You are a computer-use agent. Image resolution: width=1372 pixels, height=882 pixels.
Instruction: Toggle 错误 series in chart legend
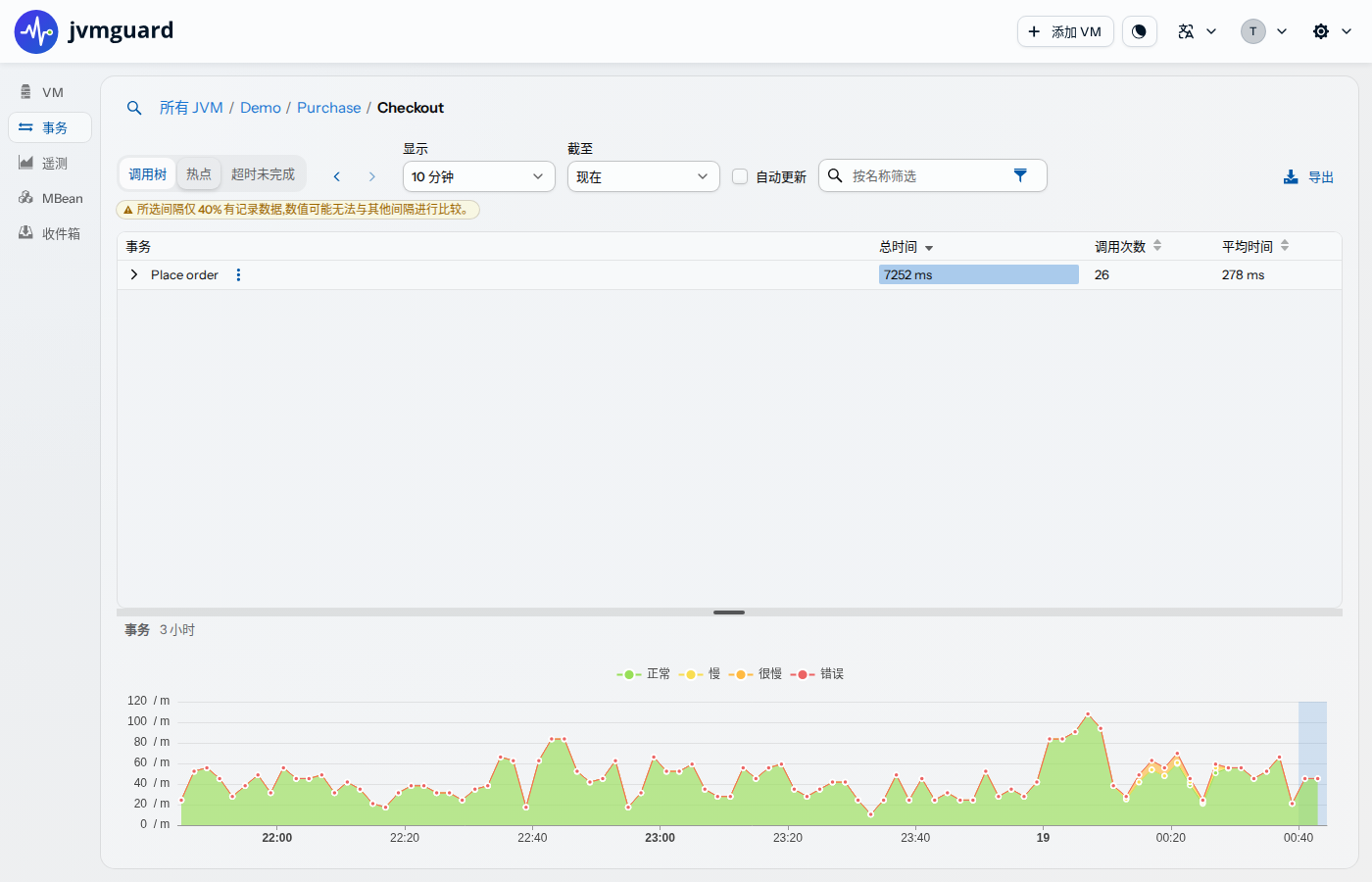(817, 674)
